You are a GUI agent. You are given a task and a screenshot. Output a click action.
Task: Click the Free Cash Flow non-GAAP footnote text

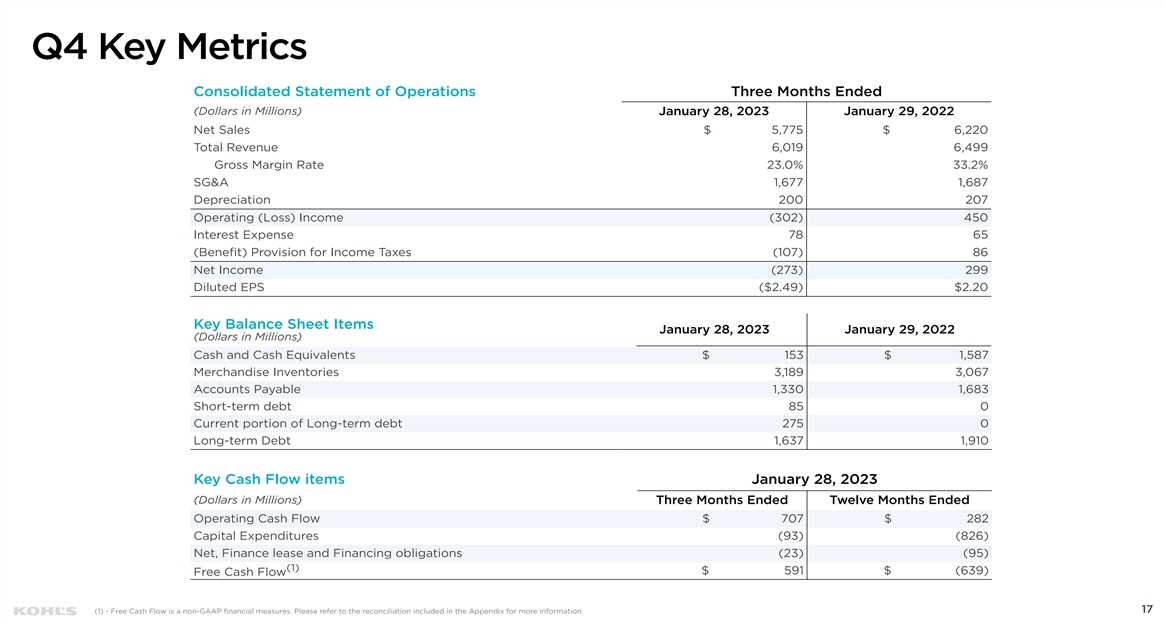(337, 611)
